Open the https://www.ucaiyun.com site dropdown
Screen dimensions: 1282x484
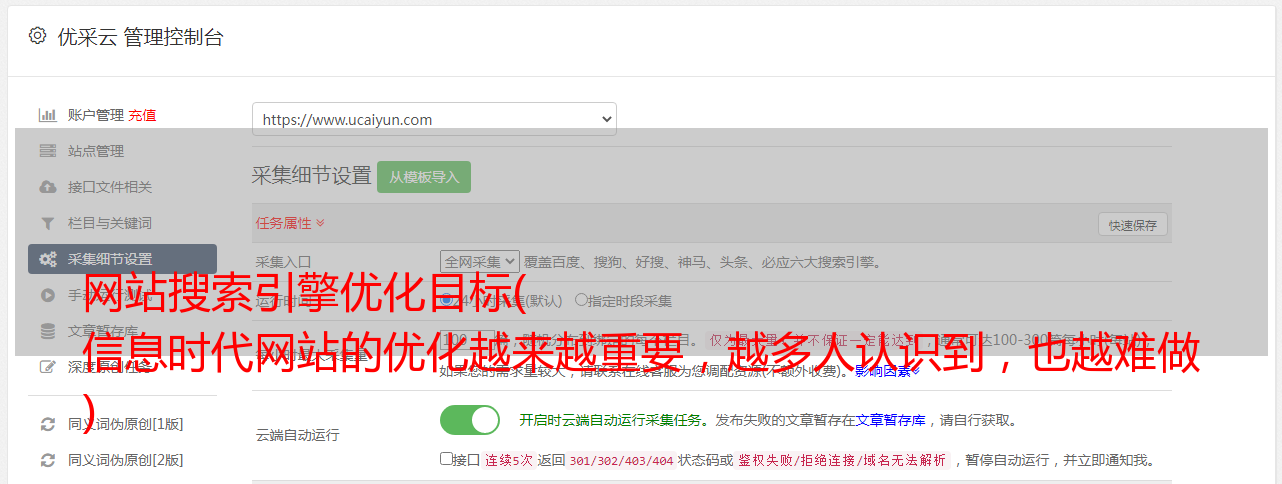[434, 119]
